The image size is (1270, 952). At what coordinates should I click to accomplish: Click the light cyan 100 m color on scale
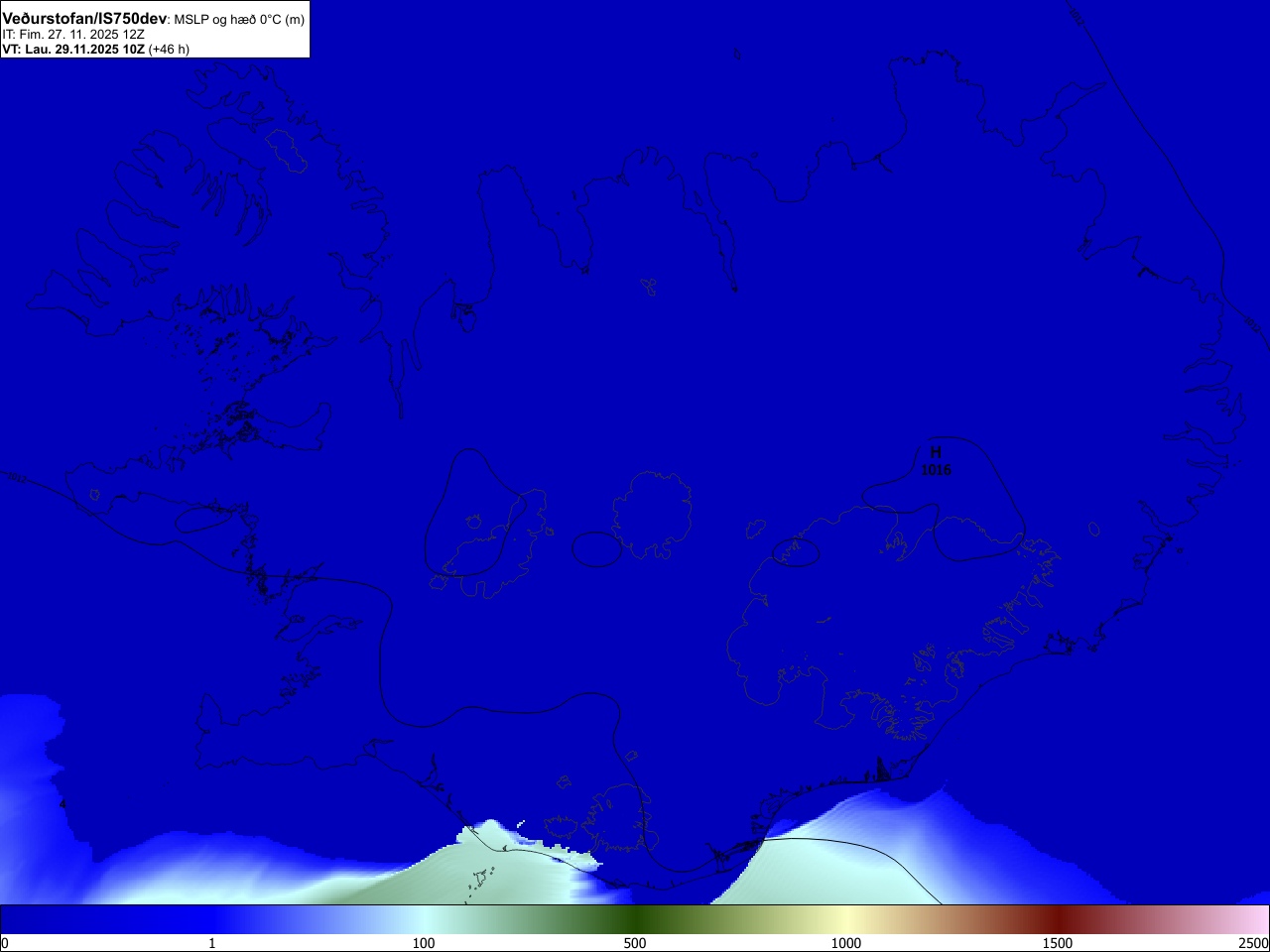pyautogui.click(x=424, y=919)
